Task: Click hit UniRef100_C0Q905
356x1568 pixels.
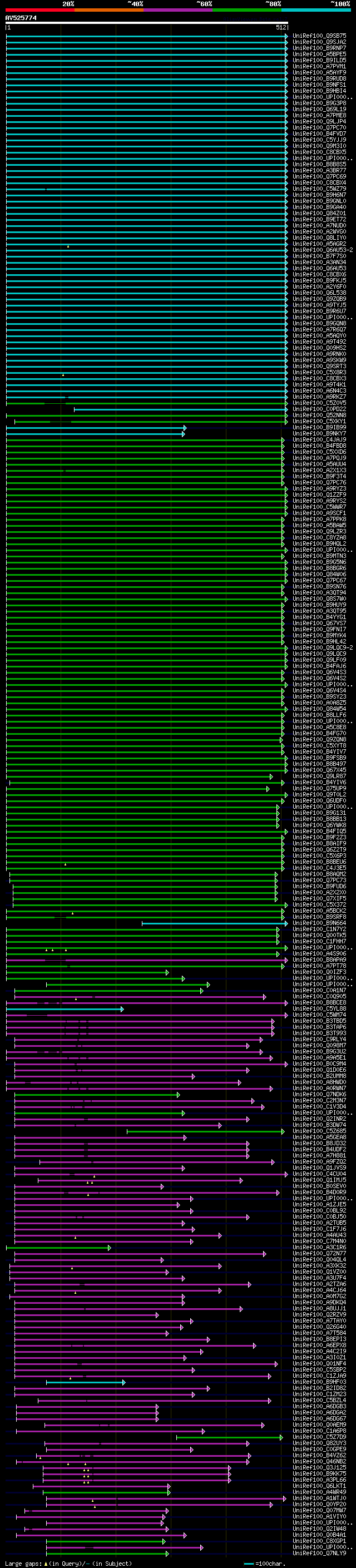Action: click(319, 996)
